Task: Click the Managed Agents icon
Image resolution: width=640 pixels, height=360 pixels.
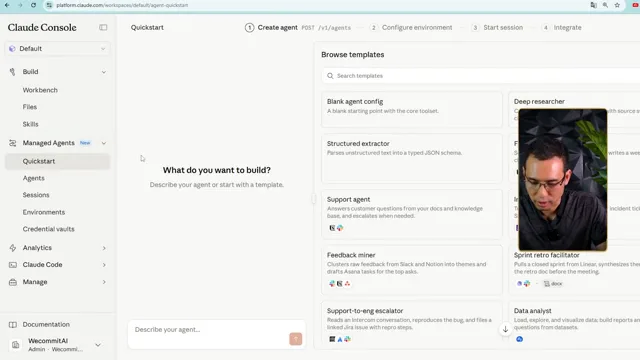Action: 13,143
